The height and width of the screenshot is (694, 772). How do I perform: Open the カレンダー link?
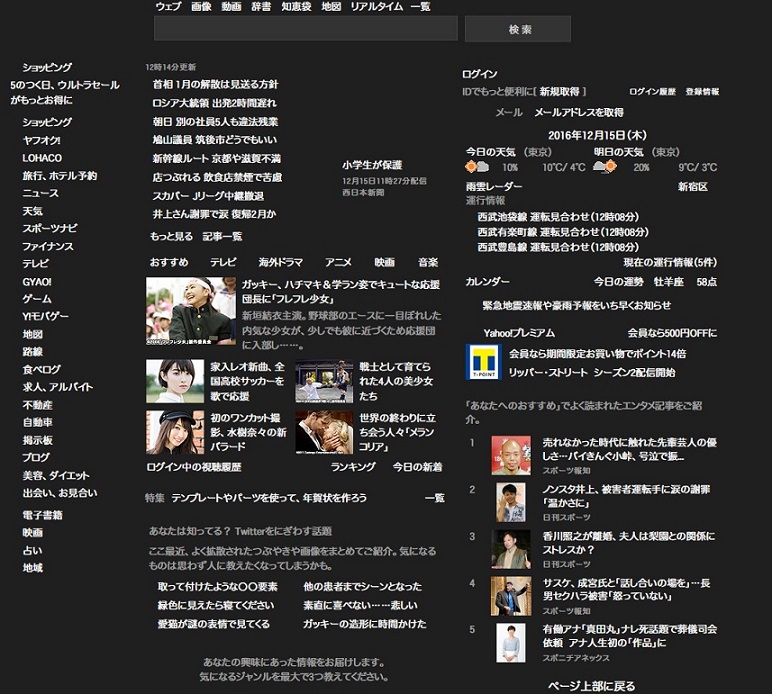[x=487, y=282]
